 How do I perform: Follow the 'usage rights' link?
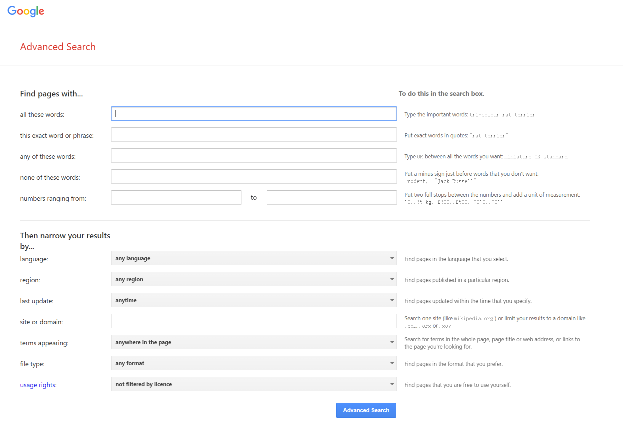click(x=38, y=385)
